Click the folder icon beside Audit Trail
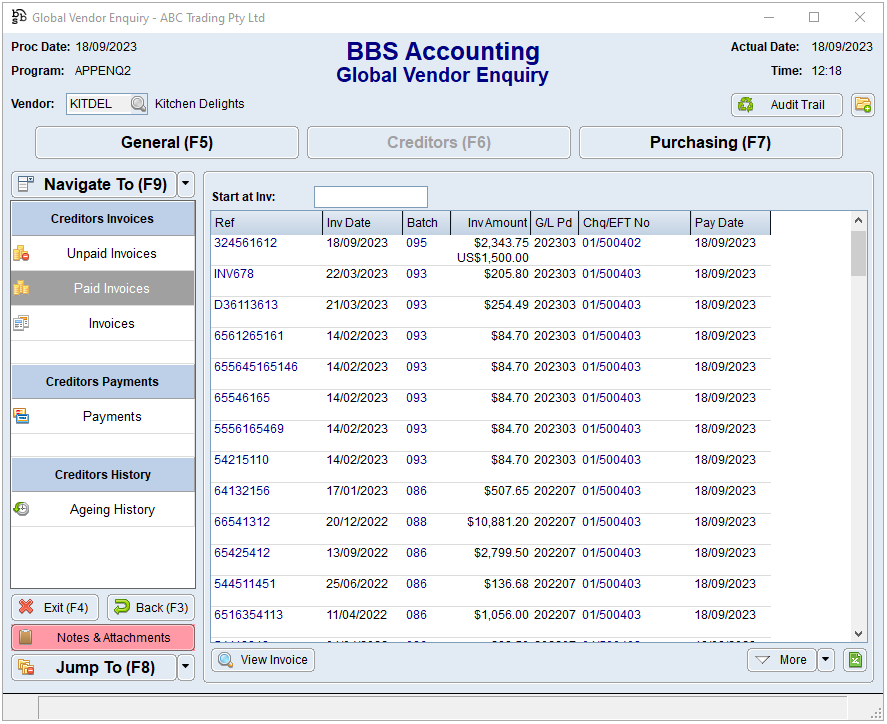887x724 pixels. pyautogui.click(x=862, y=105)
